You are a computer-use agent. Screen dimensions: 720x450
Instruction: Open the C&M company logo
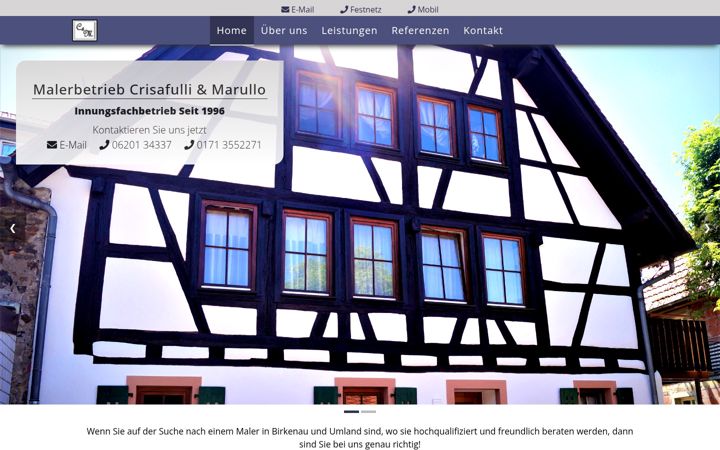coord(85,30)
